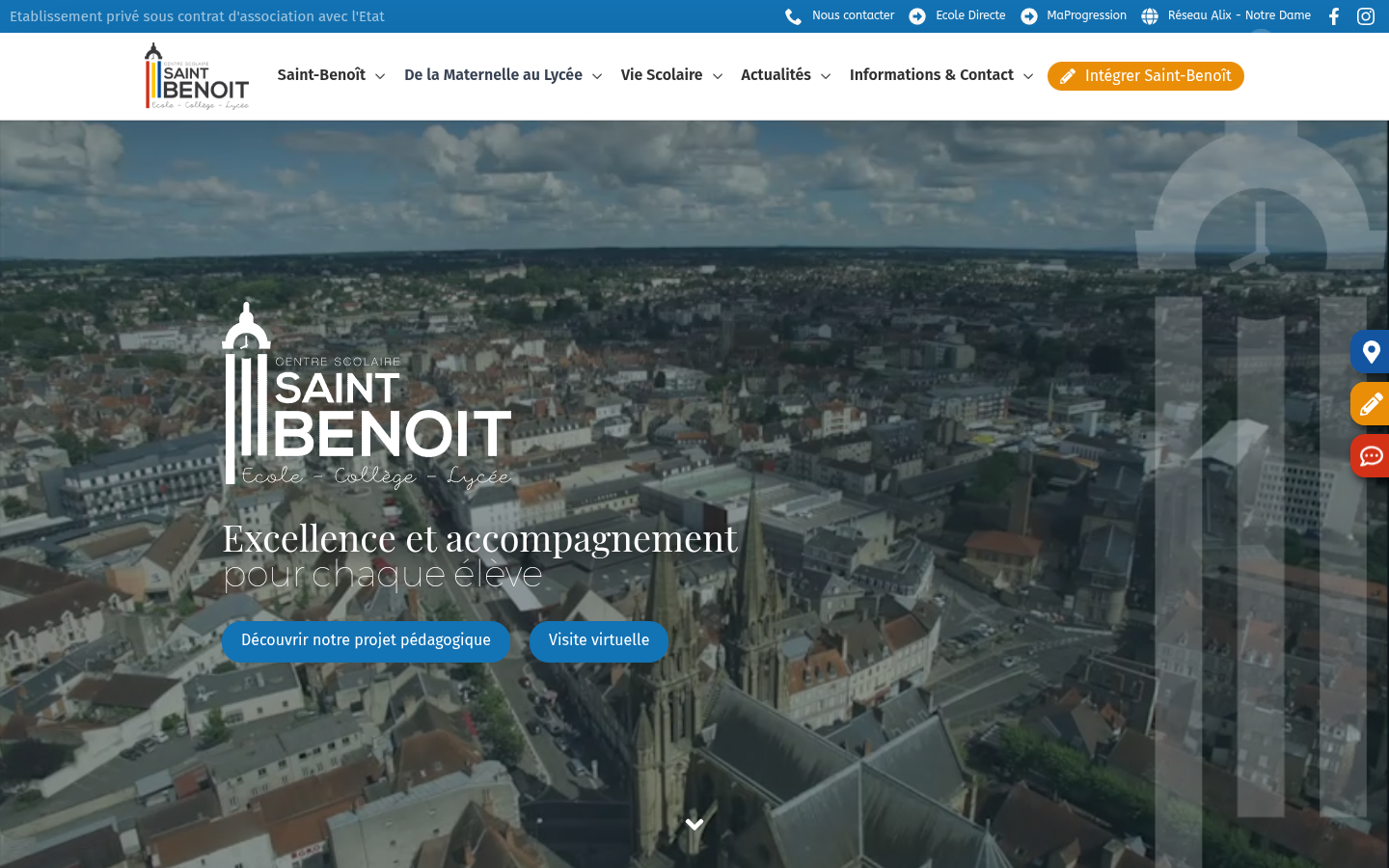Click the pencil icon in Intégrer Saint-Benoît

click(x=1068, y=76)
